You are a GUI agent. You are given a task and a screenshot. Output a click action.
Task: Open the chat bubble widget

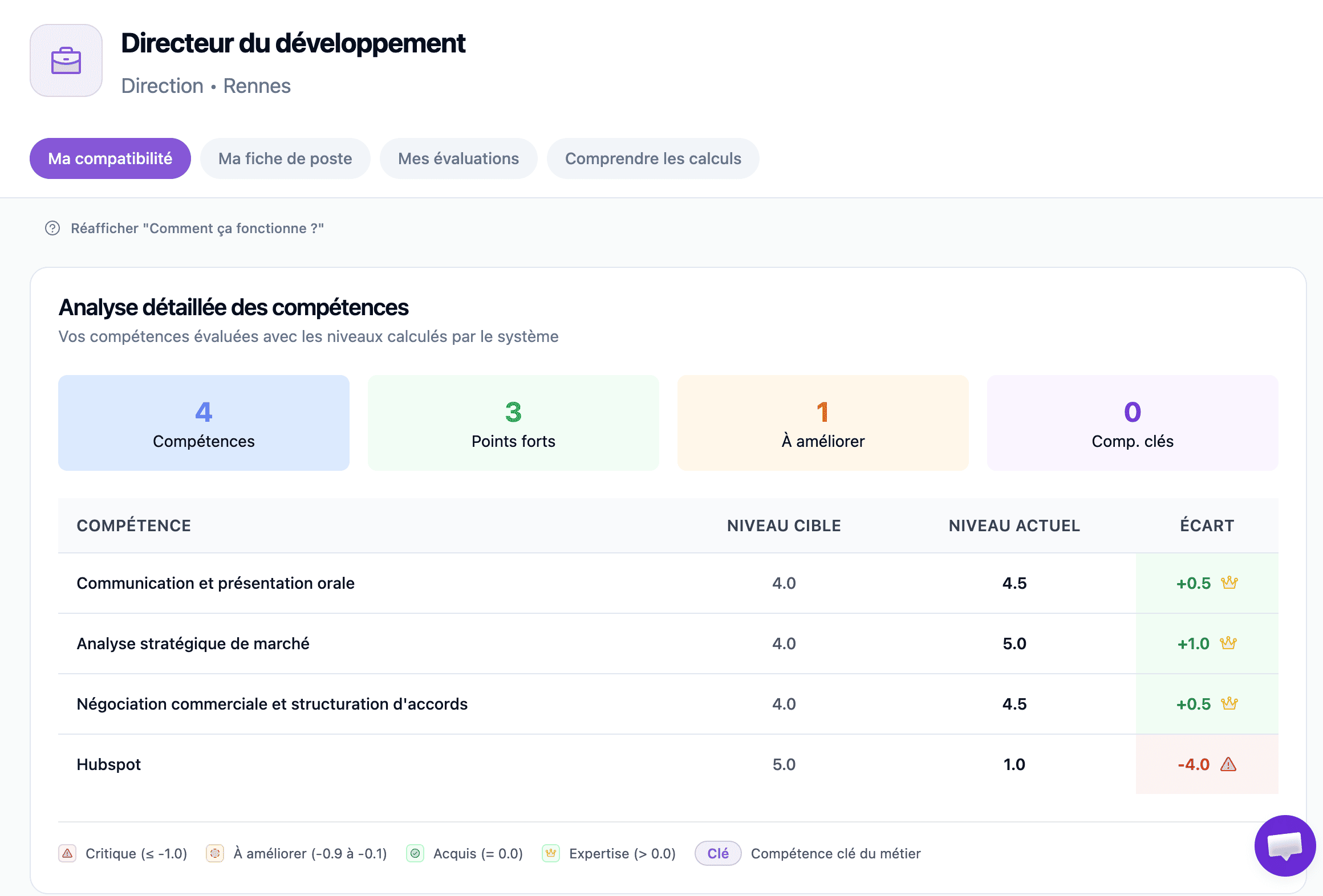click(1285, 845)
